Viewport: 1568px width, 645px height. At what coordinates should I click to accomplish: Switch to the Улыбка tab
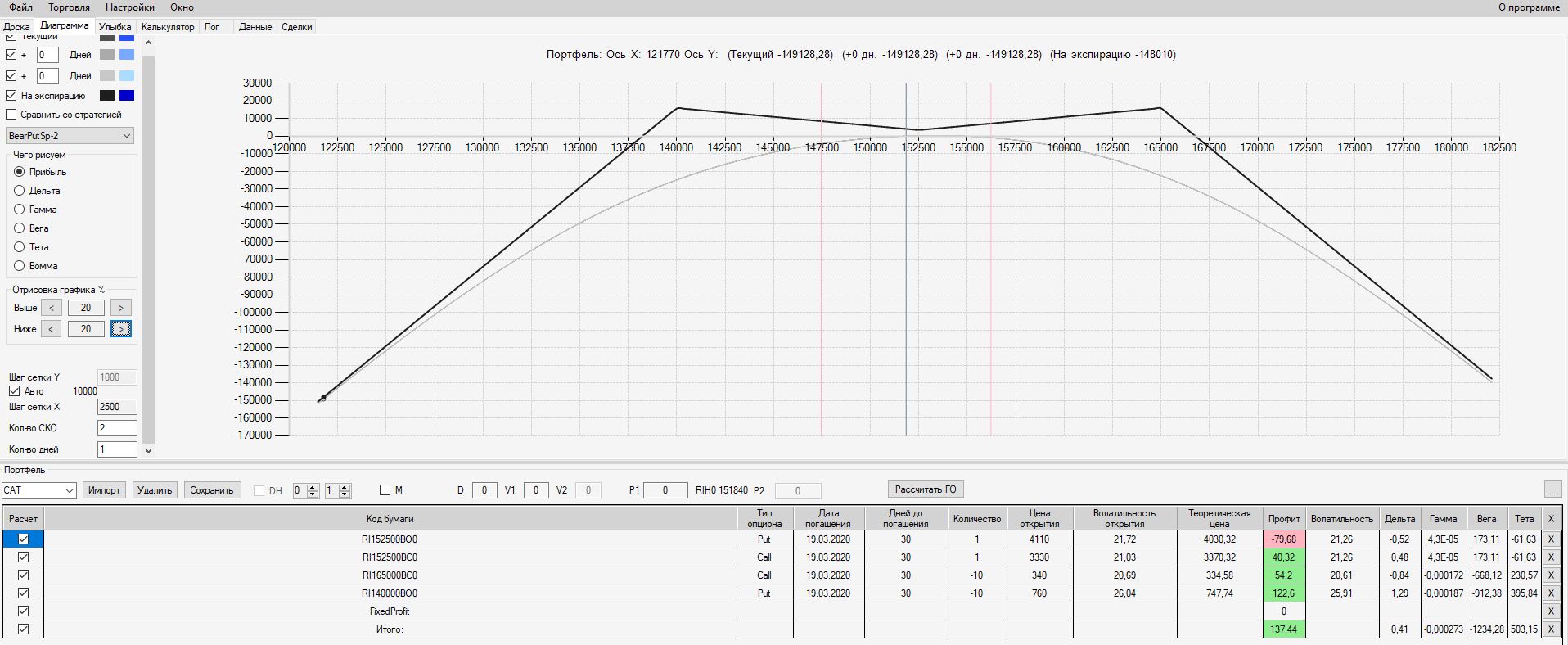[115, 27]
